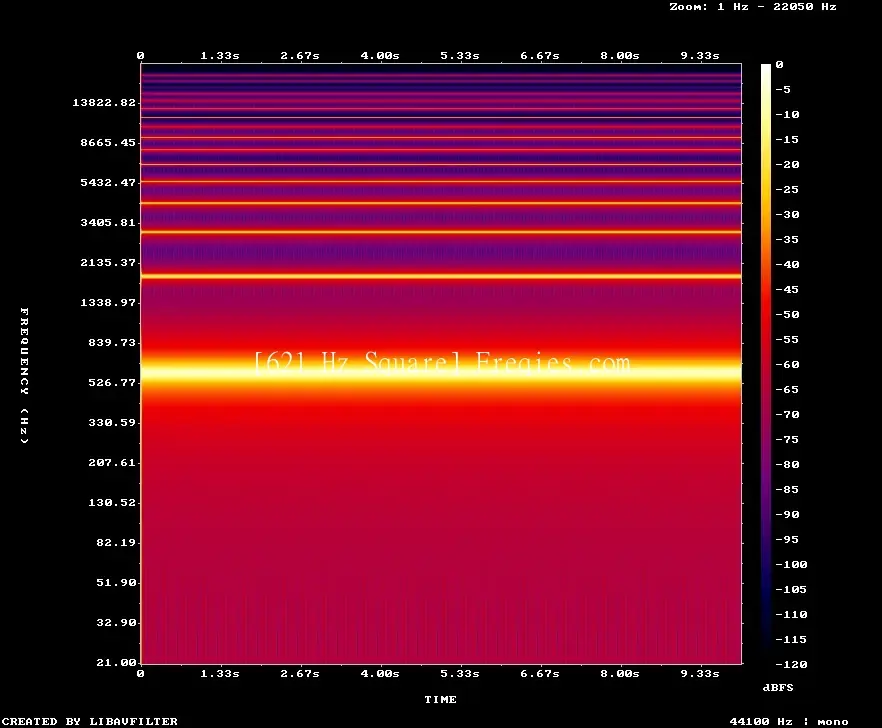
Task: Click frequency label "130.52"
Action: point(112,502)
